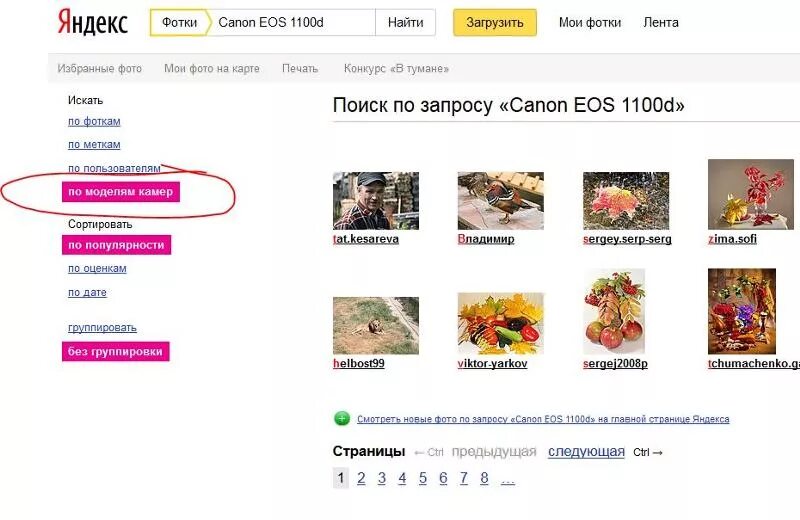800x520 pixels.
Task: Open the Печать menu item
Action: (300, 68)
